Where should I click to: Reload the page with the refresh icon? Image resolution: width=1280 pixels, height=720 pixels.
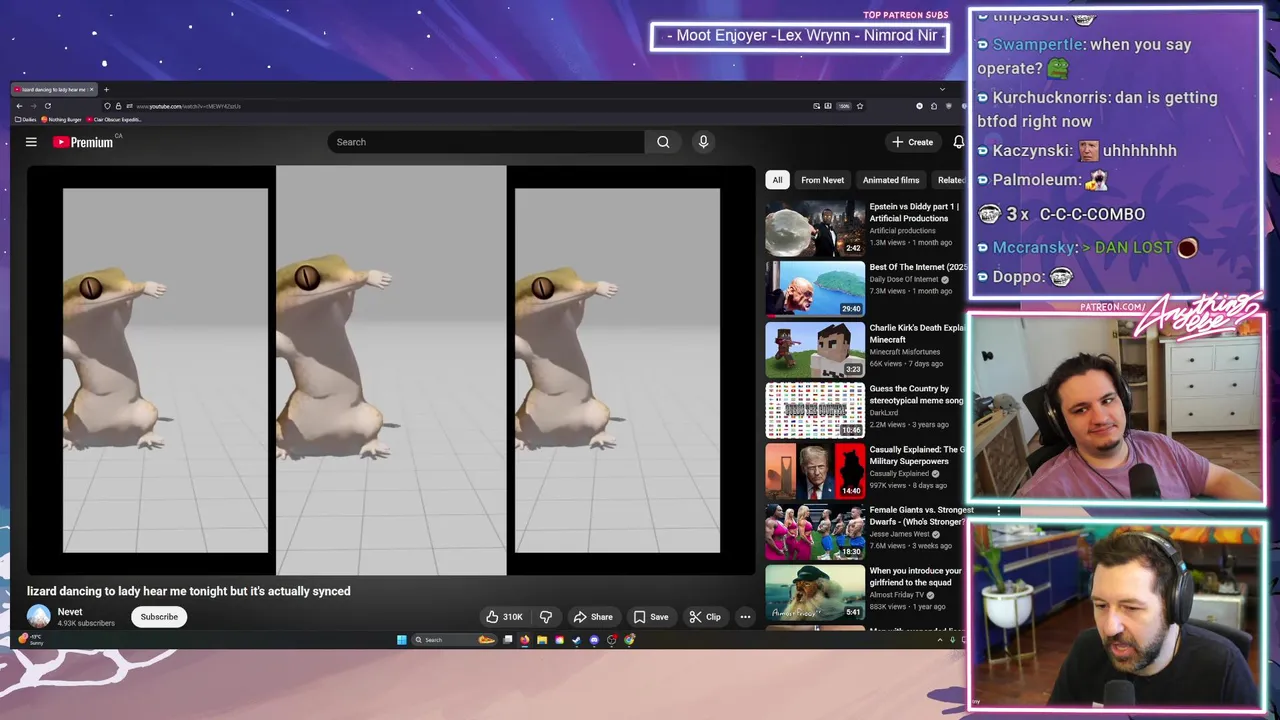pos(47,106)
